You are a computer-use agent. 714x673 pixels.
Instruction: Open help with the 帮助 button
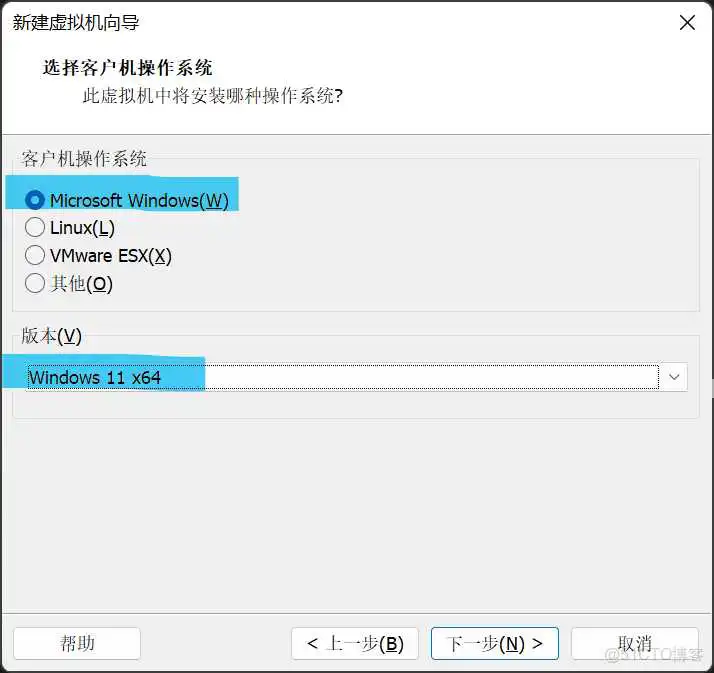pyautogui.click(x=77, y=643)
